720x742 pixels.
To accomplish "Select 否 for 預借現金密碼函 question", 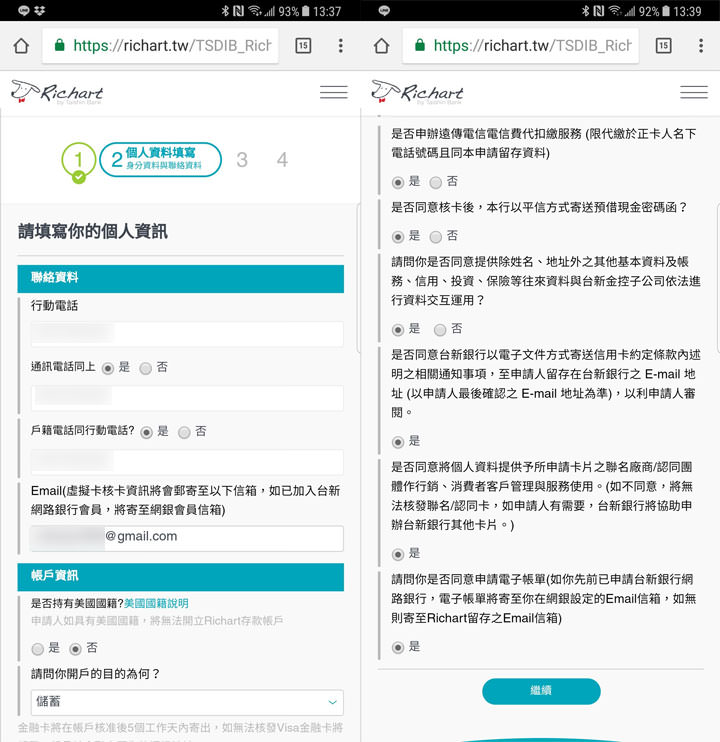I will tap(436, 237).
